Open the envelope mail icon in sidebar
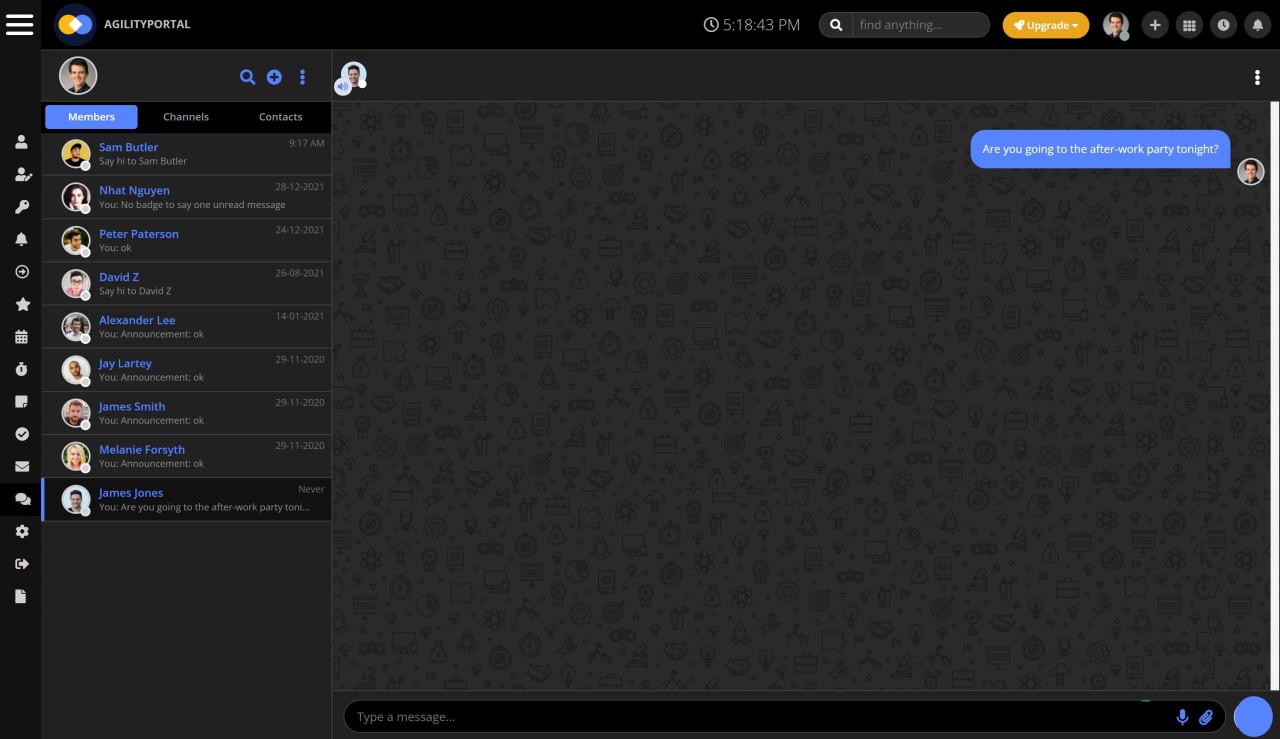The height and width of the screenshot is (739, 1280). pyautogui.click(x=21, y=466)
